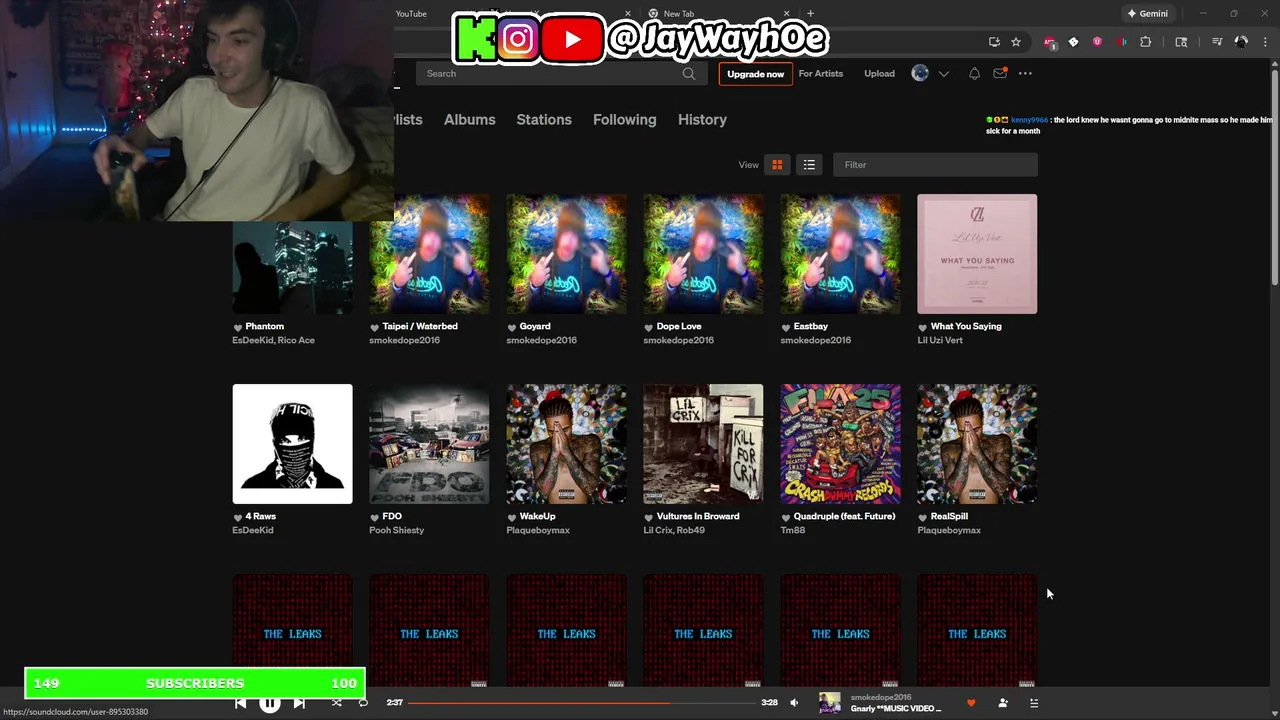This screenshot has width=1280, height=720.
Task: Seek along the track progress bar
Action: [x=582, y=703]
